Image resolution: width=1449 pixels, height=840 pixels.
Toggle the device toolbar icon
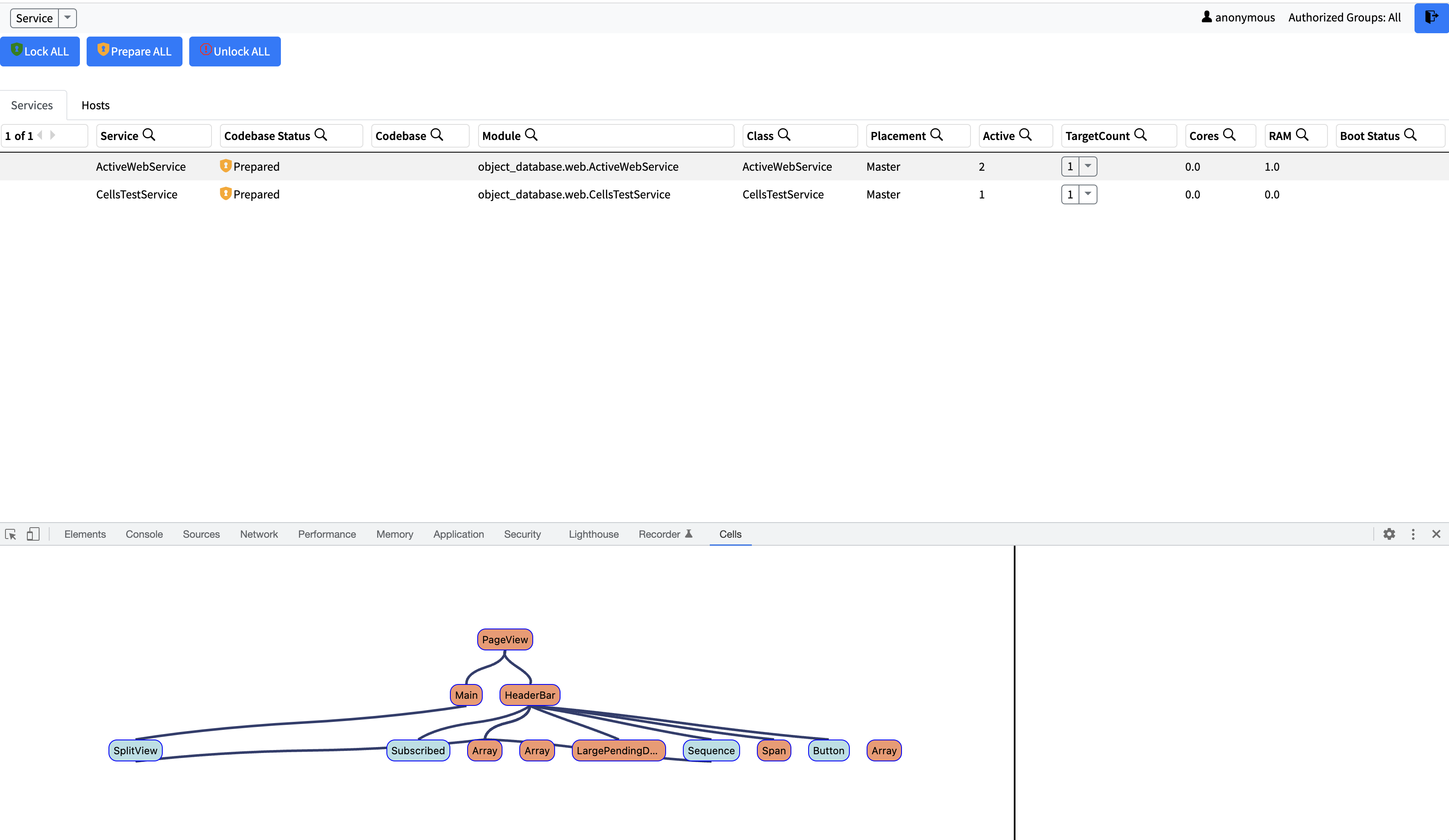click(x=33, y=534)
